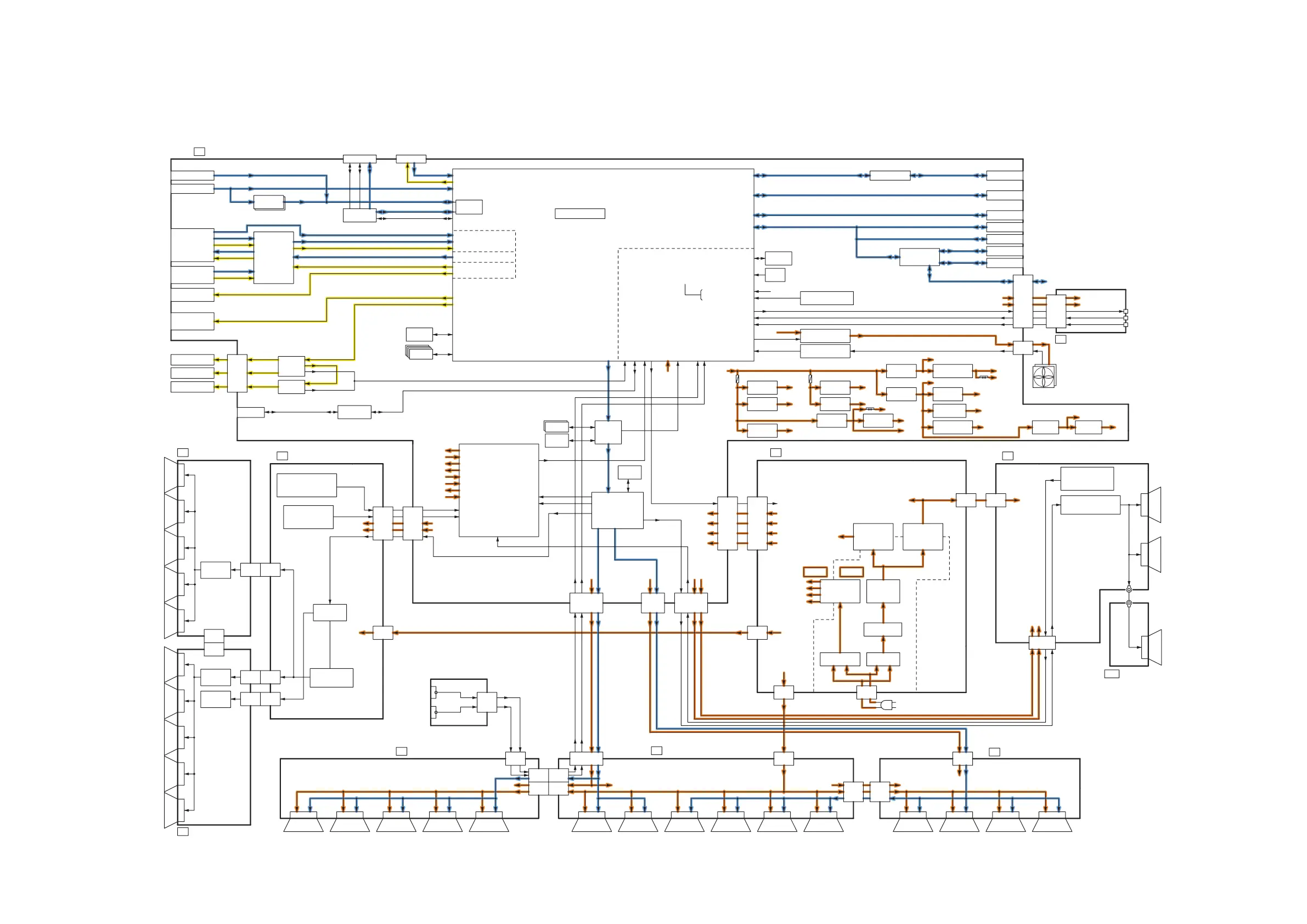Select the stacked-pages block icon

click(419, 352)
